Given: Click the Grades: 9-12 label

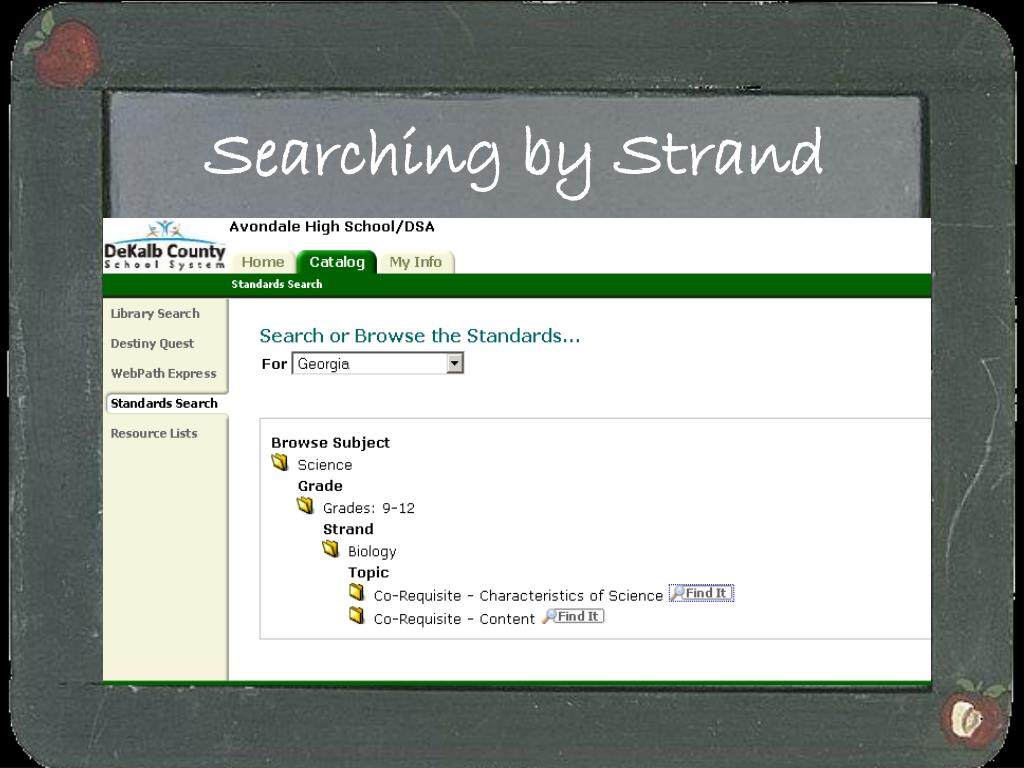Looking at the screenshot, I should click(x=369, y=508).
